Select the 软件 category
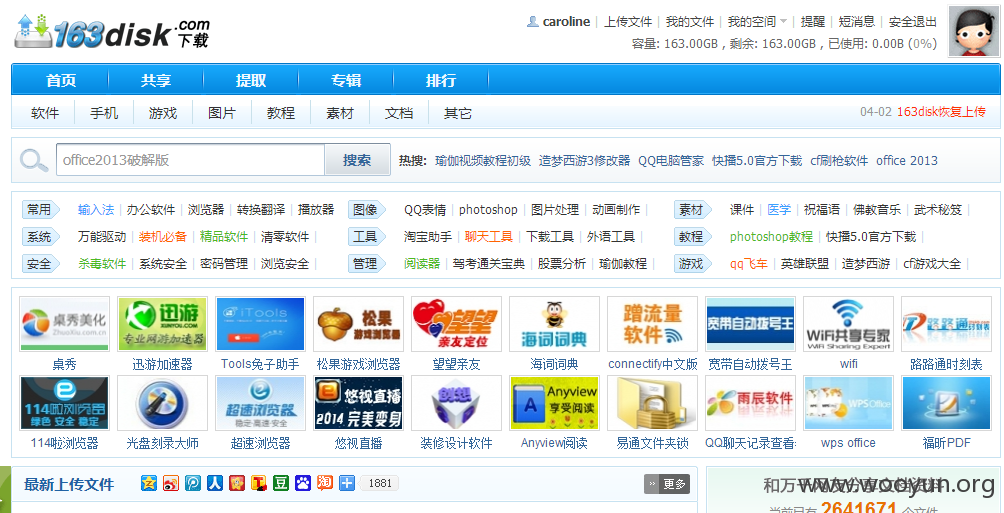Screen dimensions: 1004x513 45,113
